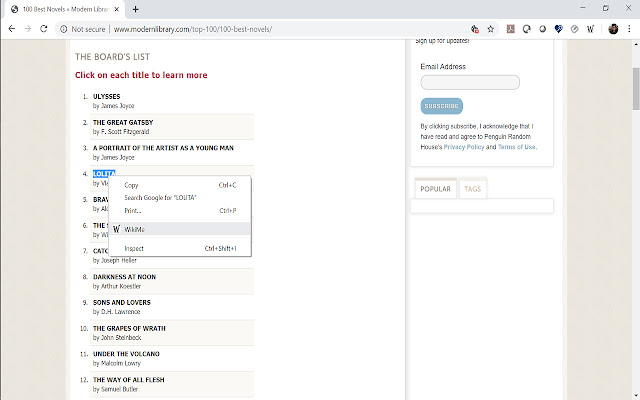This screenshot has height=400, width=640.
Task: Click author text "by Samuel Butler"
Action: tap(115, 389)
